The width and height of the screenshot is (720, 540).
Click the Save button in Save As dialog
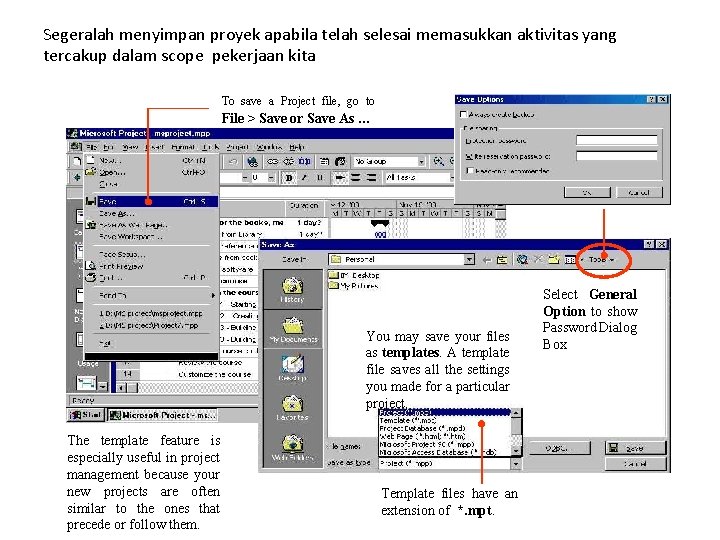point(635,448)
